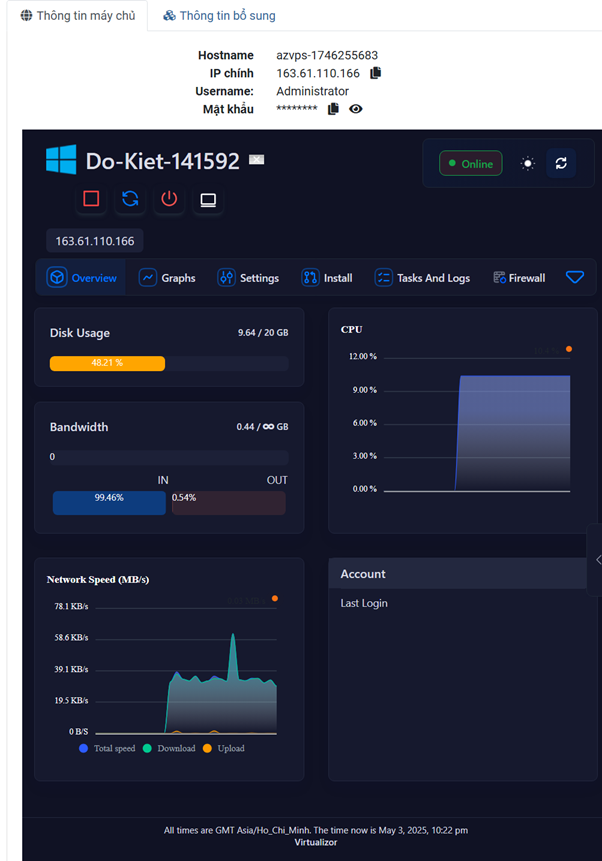Copy the main IP address 163.61.110.166
602x861 pixels.
point(376,73)
